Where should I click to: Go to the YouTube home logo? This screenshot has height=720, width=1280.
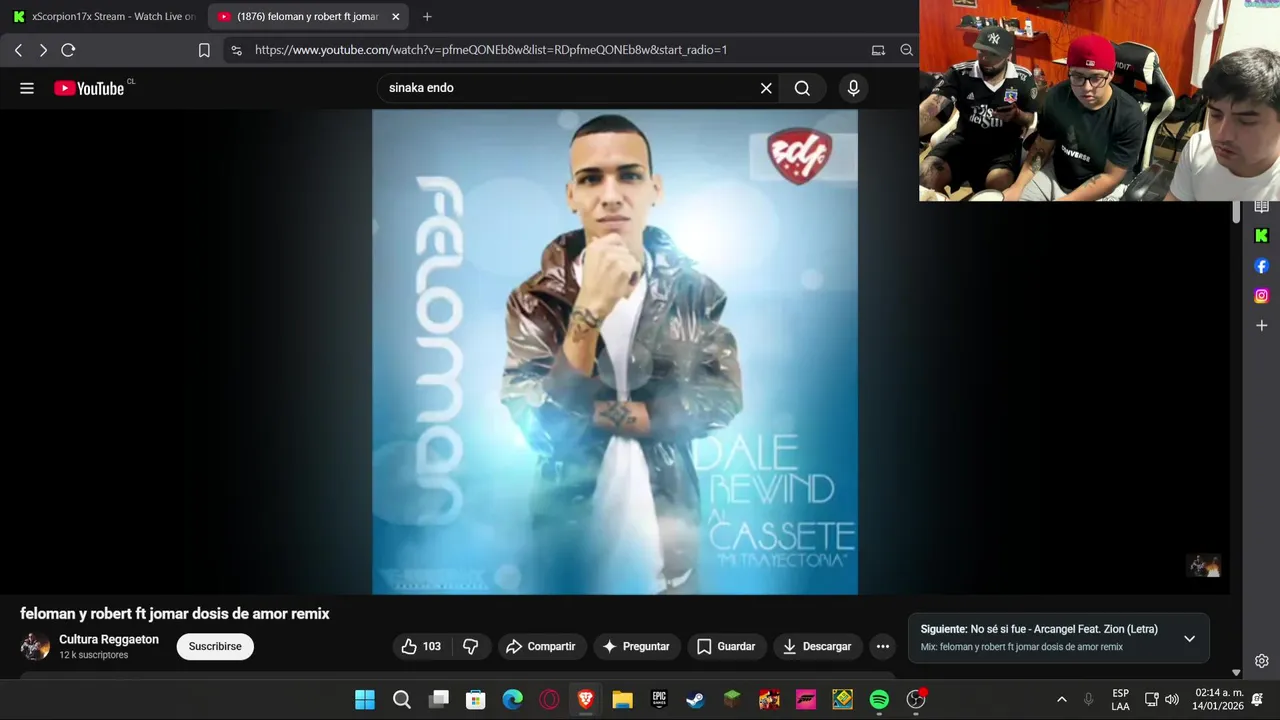[x=90, y=88]
